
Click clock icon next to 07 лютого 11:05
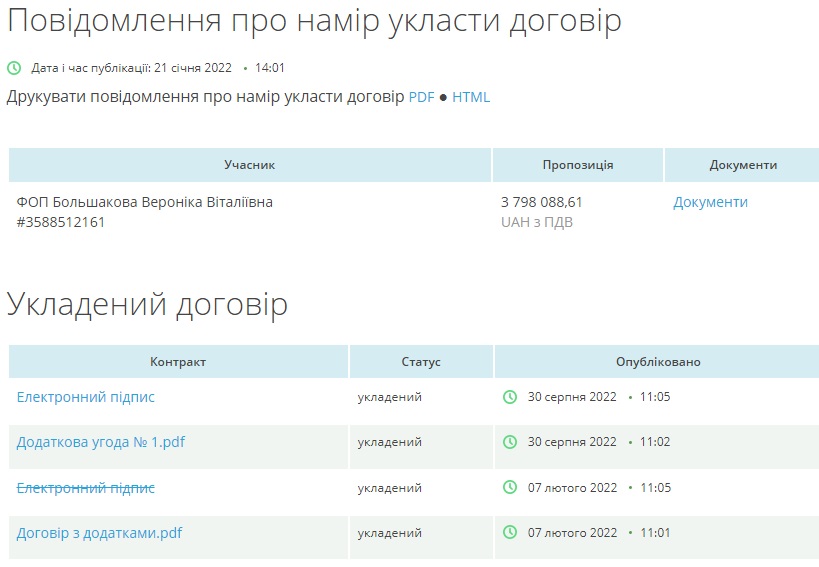coord(510,488)
